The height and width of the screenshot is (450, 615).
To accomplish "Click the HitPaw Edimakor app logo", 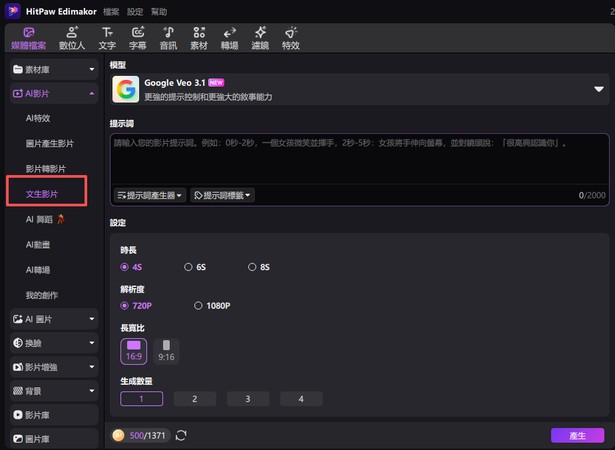I will coord(13,11).
